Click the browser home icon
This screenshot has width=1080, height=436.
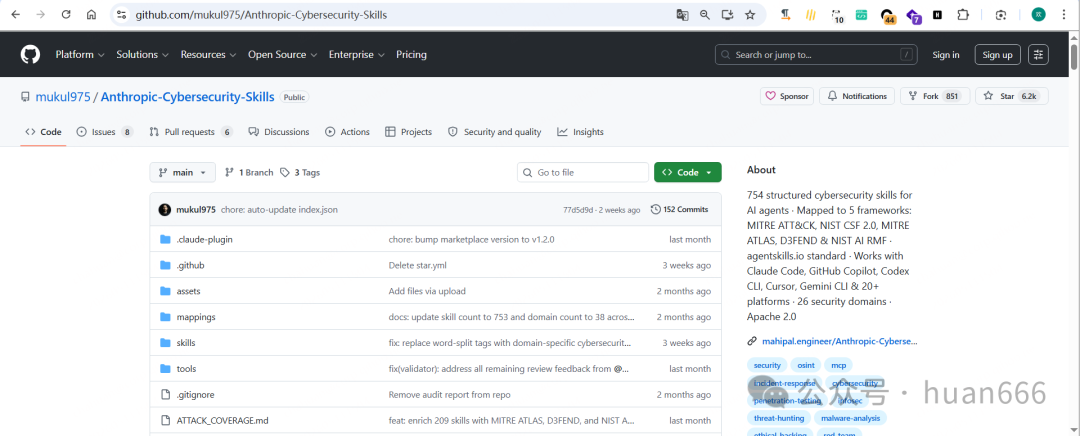[91, 14]
